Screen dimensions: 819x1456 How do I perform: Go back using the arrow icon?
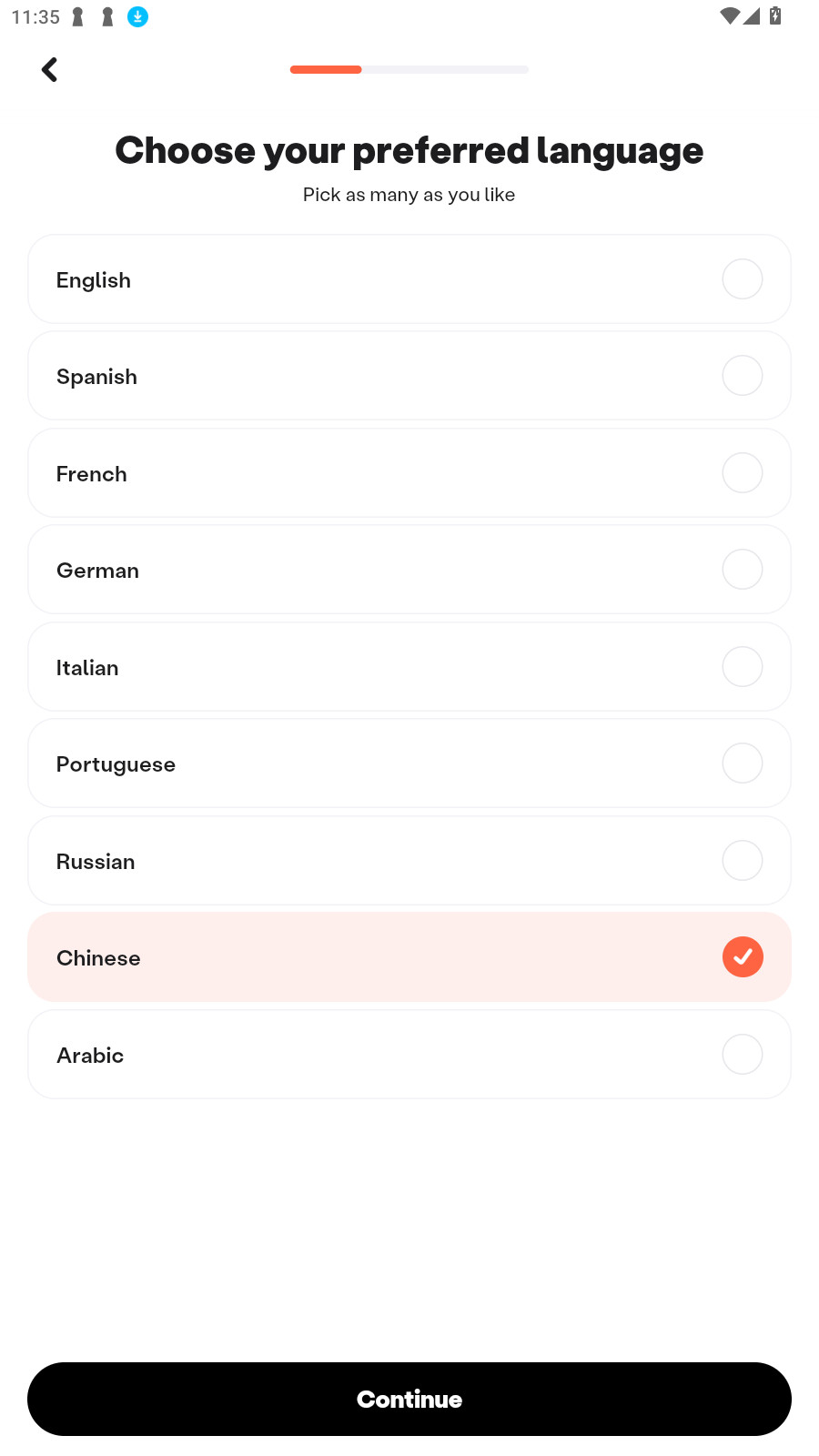click(50, 69)
